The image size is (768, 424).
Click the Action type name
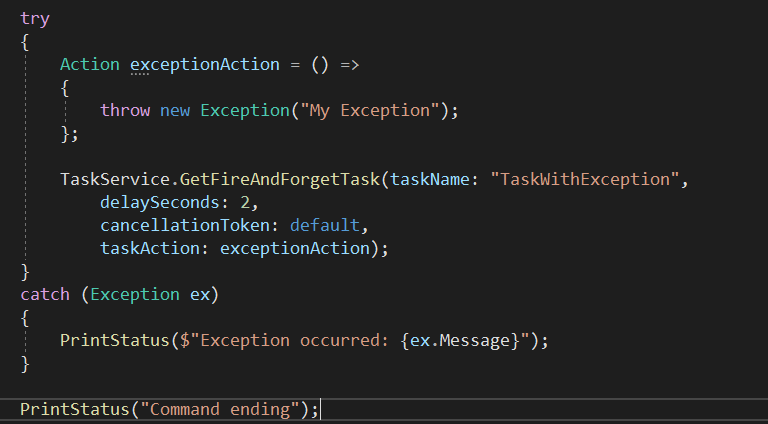(90, 64)
